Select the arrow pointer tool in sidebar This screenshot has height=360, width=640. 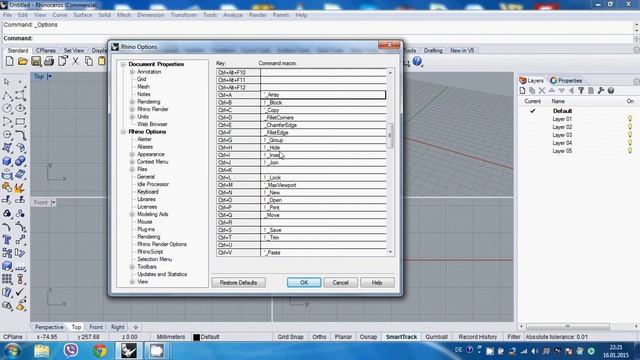[x=7, y=82]
